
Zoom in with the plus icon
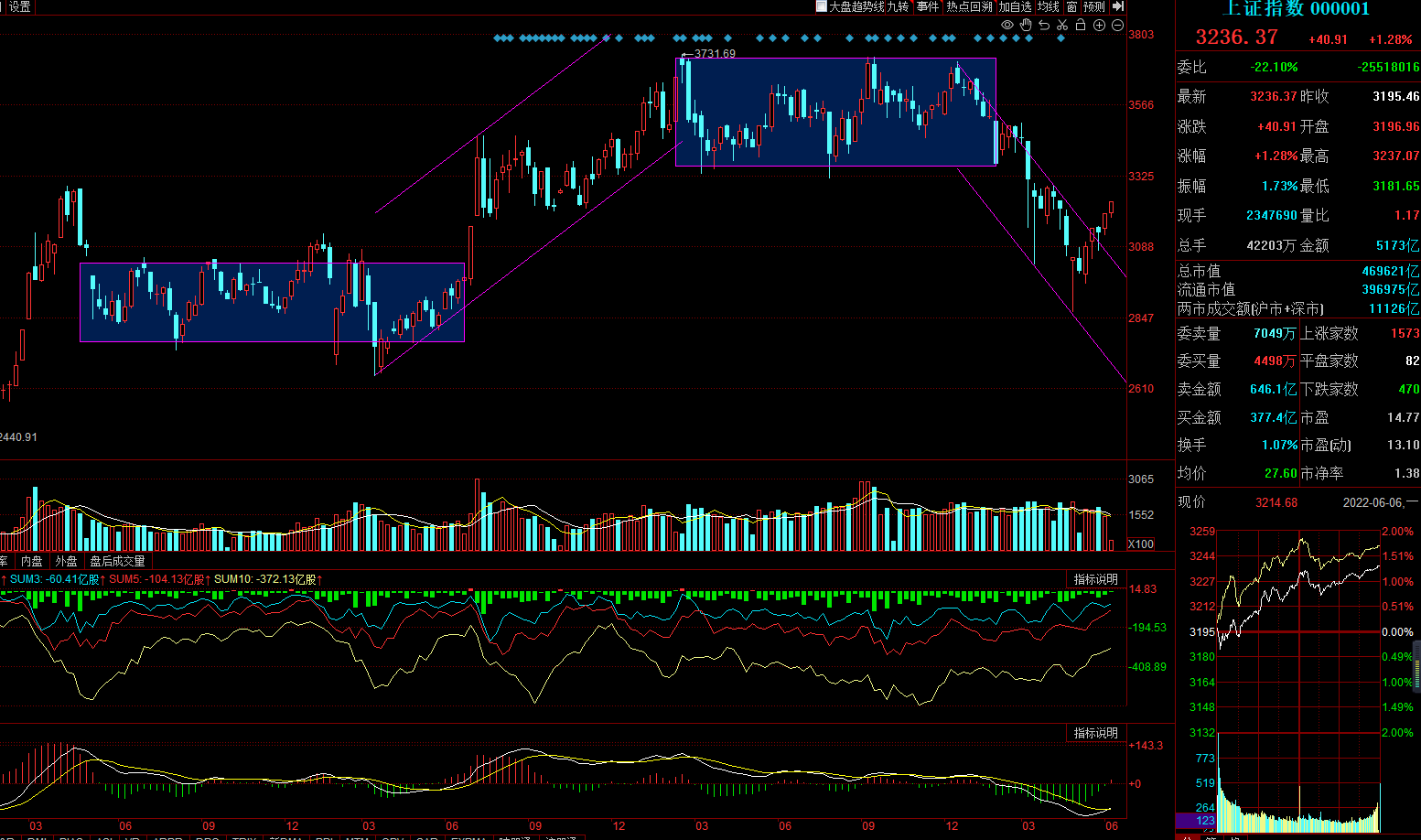1099,26
